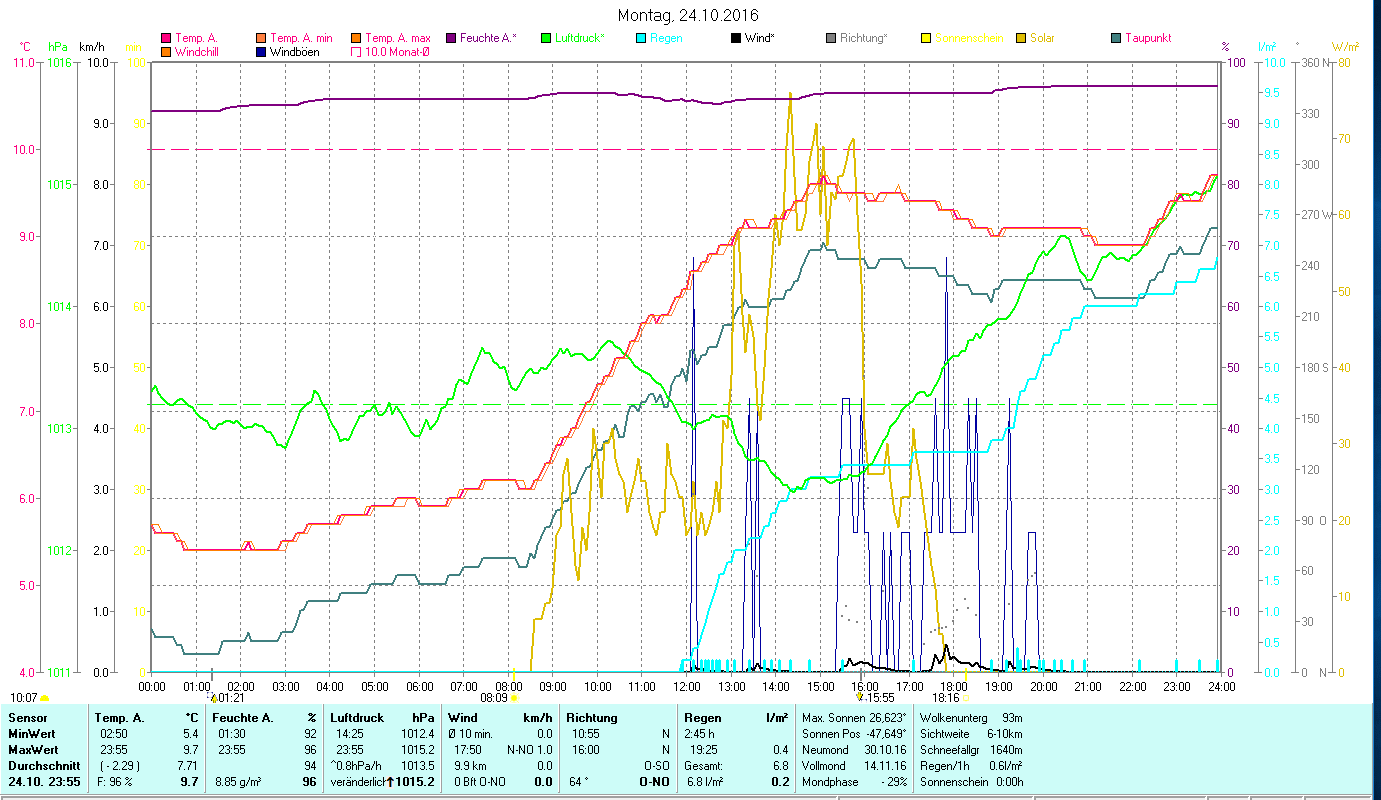This screenshot has width=1381, height=800.
Task: Click the yellow Sonnenschein legend swatch
Action: [x=925, y=38]
